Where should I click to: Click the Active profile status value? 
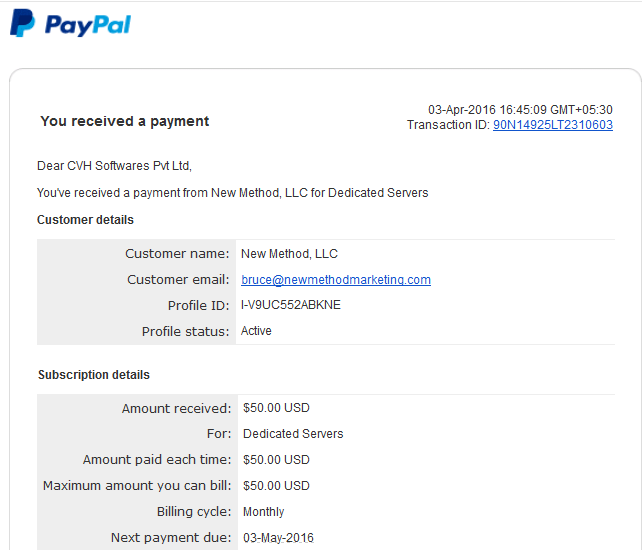pyautogui.click(x=256, y=331)
